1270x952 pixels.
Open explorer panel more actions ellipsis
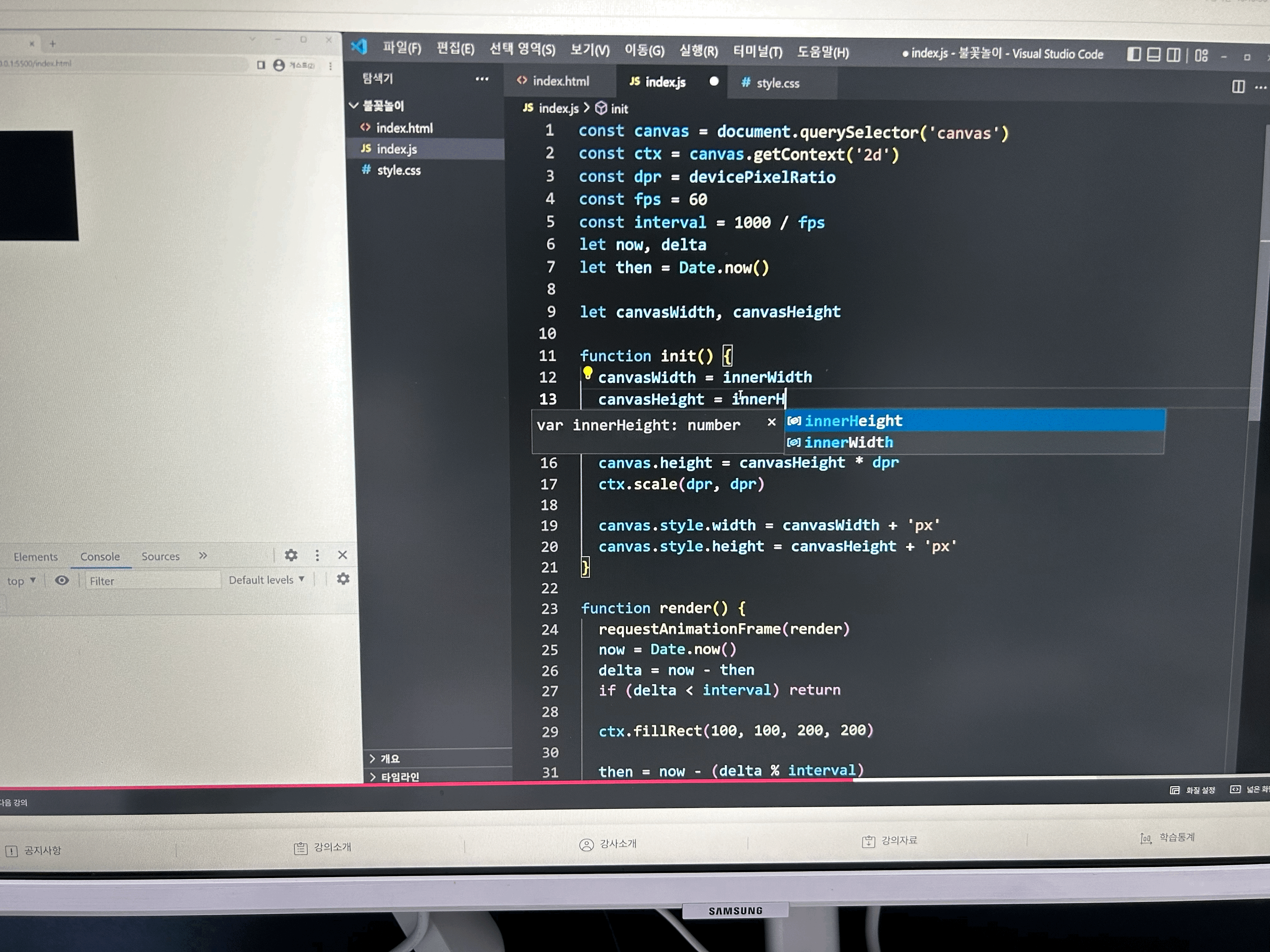click(482, 79)
